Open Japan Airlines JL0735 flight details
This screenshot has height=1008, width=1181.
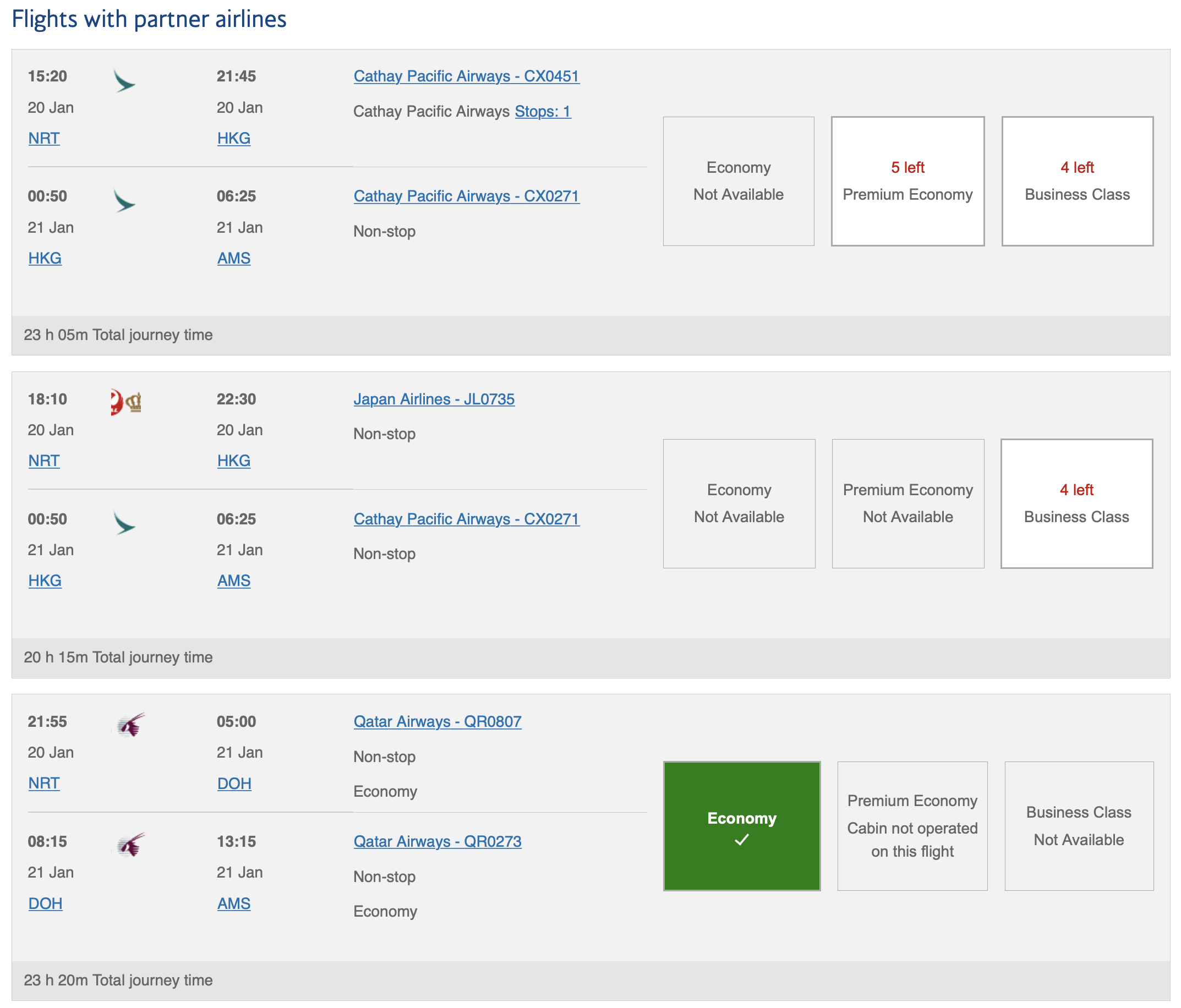pos(433,399)
